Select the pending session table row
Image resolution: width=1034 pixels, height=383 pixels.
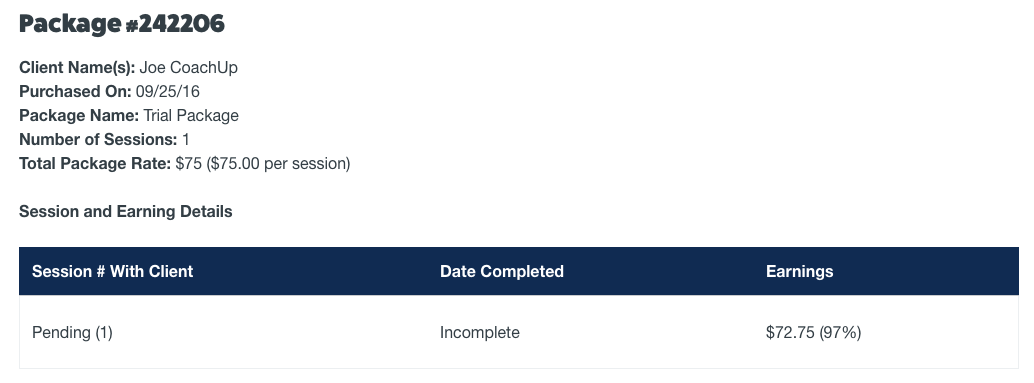[519, 332]
